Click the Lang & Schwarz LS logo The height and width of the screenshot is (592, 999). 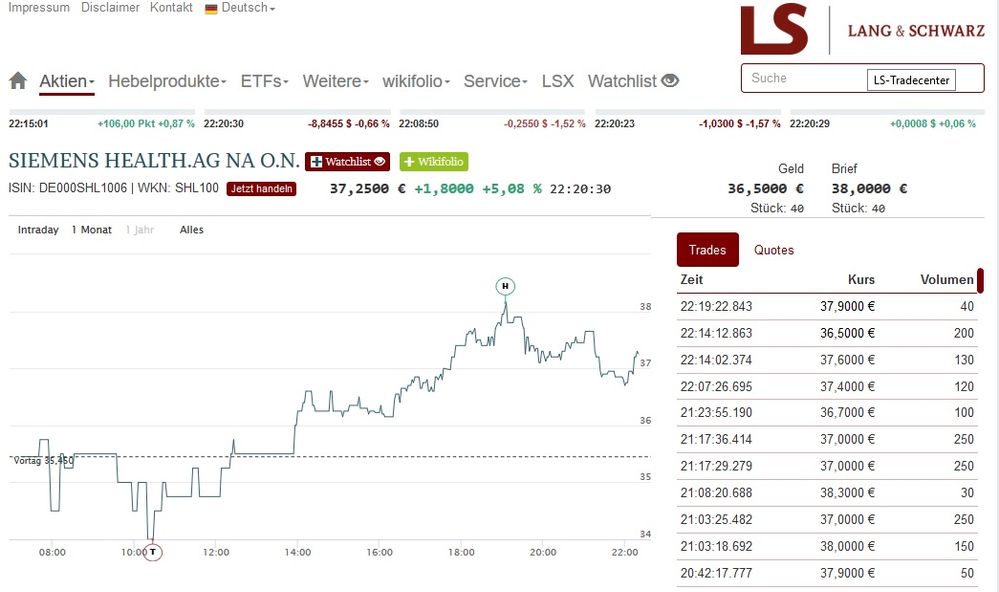click(774, 30)
